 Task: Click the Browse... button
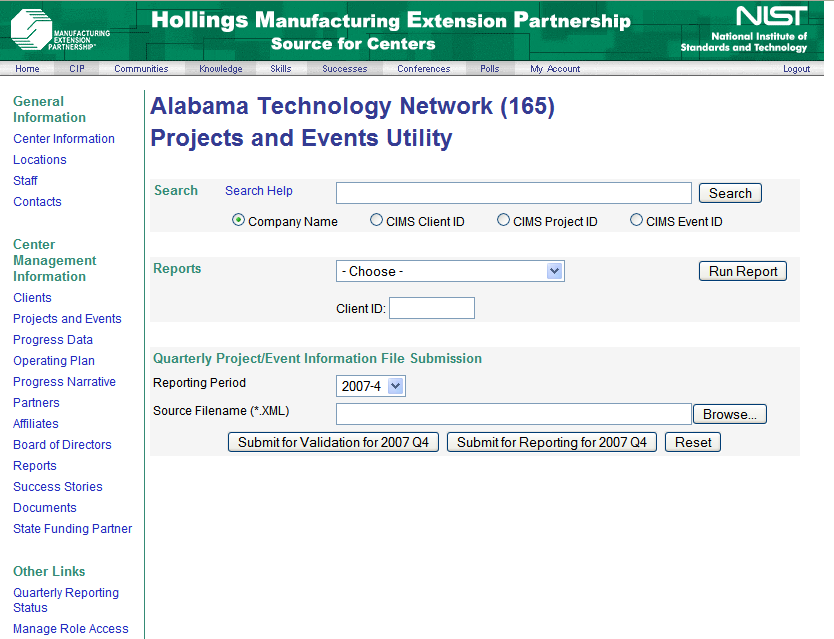tap(729, 414)
